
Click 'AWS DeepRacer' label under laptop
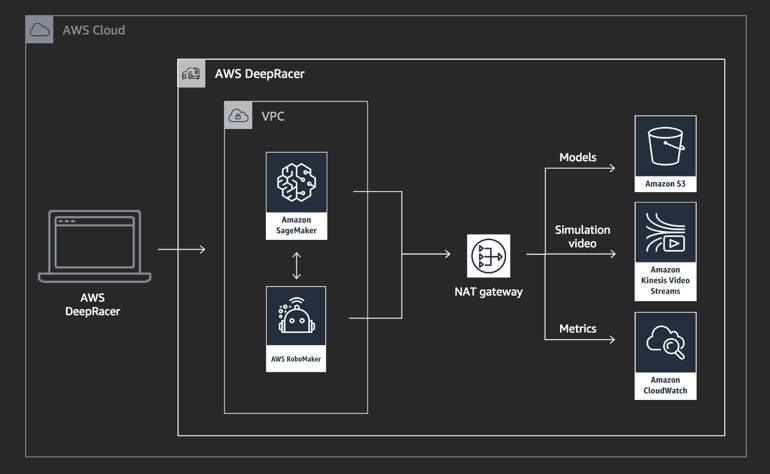(93, 305)
